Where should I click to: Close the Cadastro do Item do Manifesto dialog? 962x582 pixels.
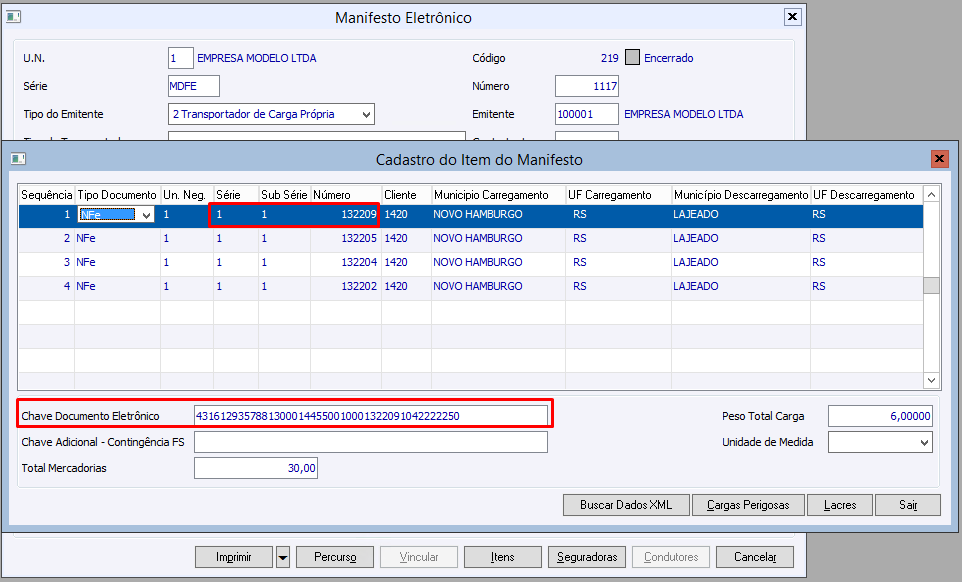pos(939,159)
